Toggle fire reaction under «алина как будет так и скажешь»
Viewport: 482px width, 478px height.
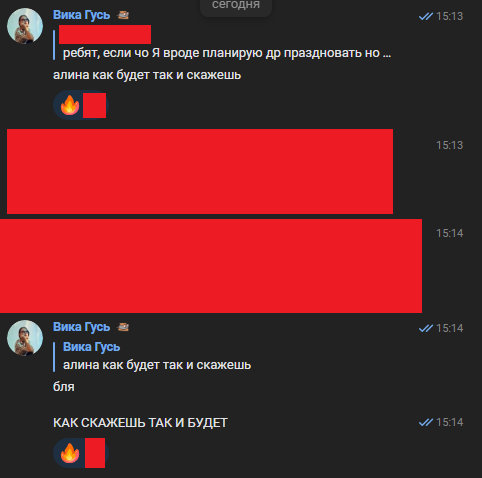(x=81, y=105)
